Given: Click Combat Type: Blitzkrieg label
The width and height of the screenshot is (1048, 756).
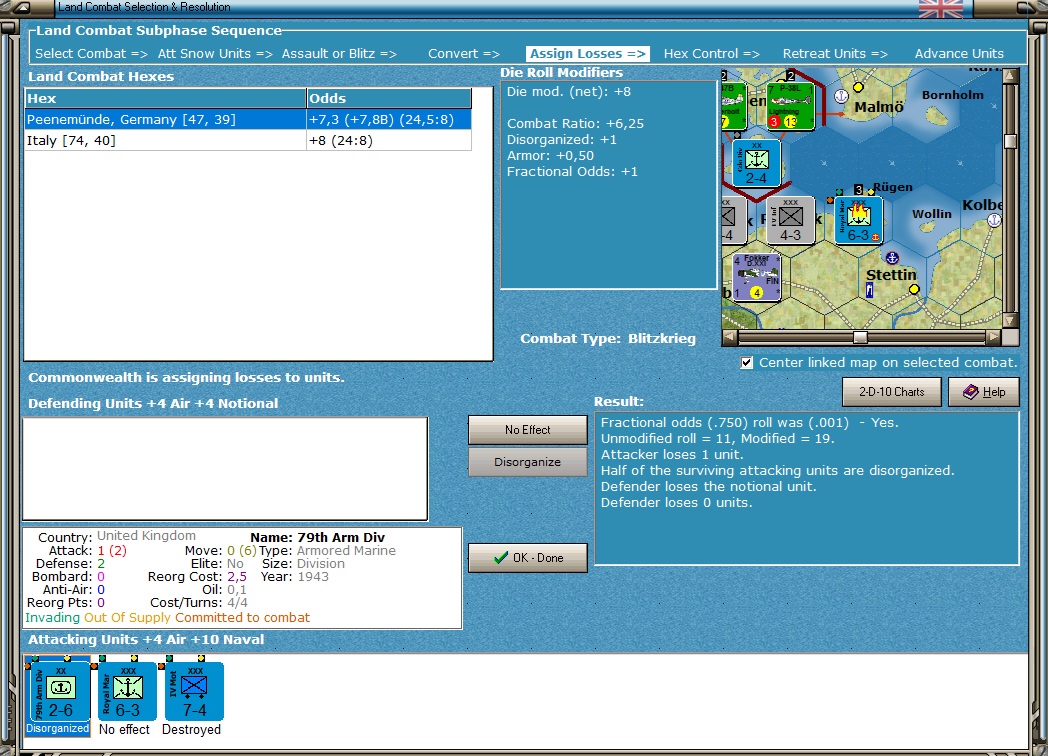Looking at the screenshot, I should click(x=608, y=338).
